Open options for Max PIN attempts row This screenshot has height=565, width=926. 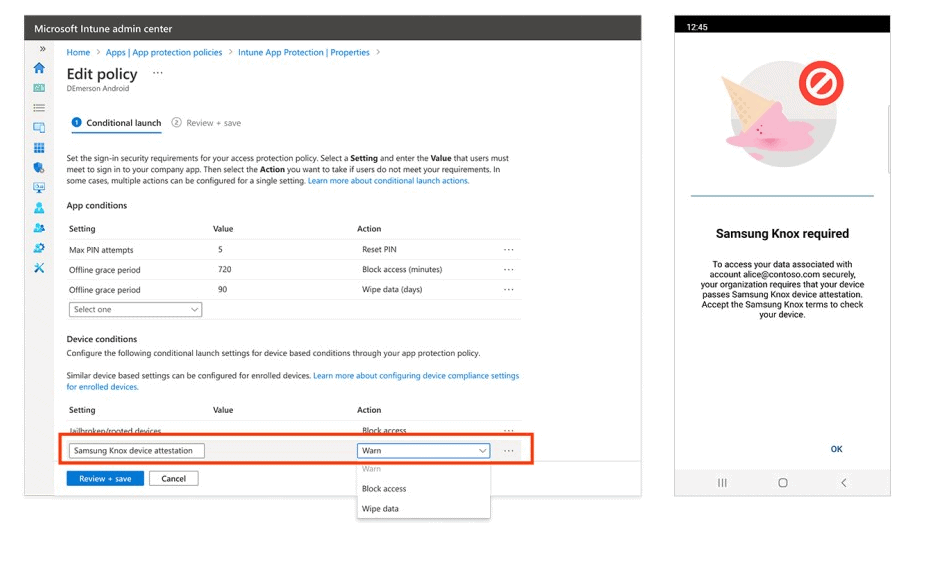pyautogui.click(x=508, y=250)
